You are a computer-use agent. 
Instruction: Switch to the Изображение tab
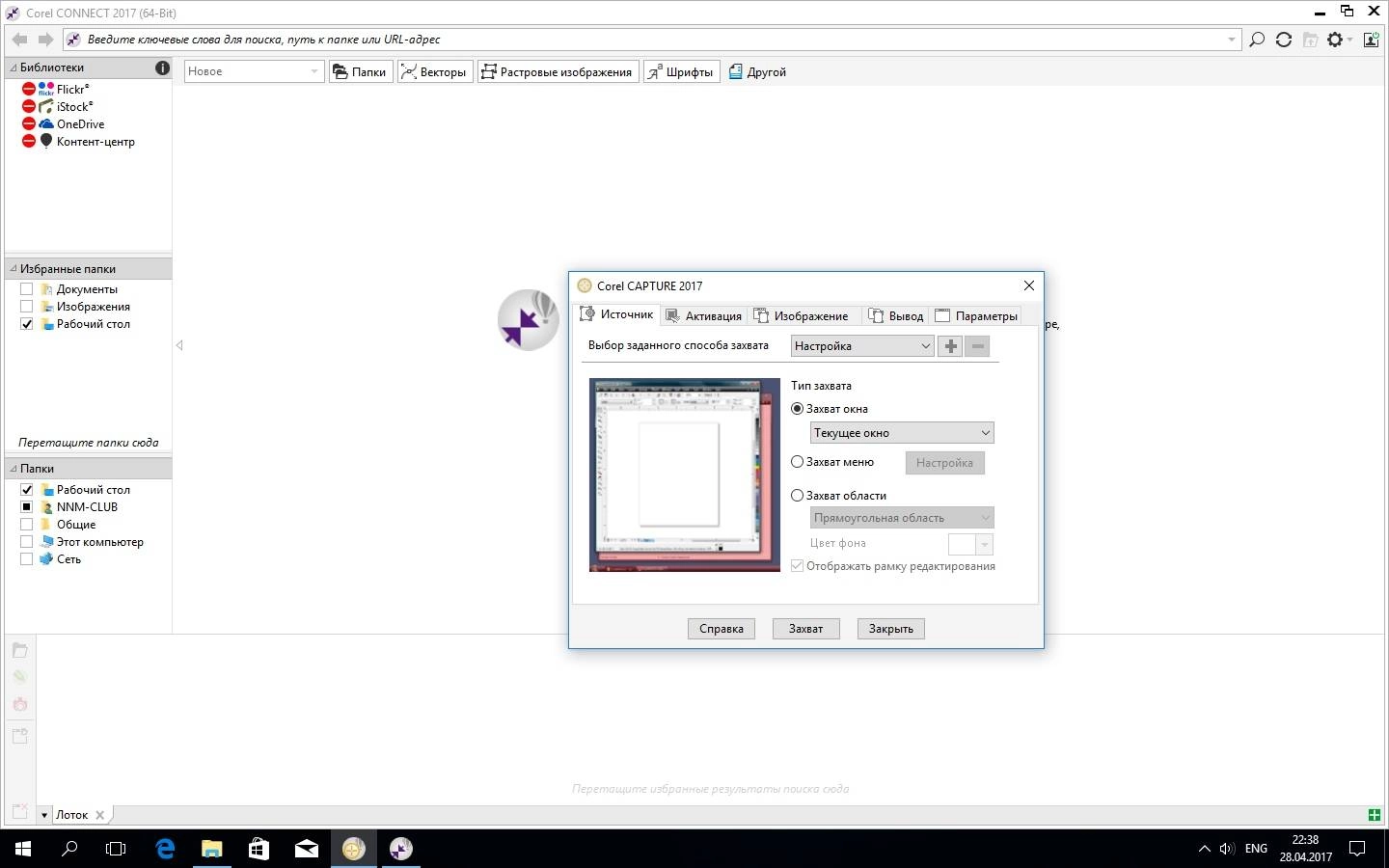point(802,315)
